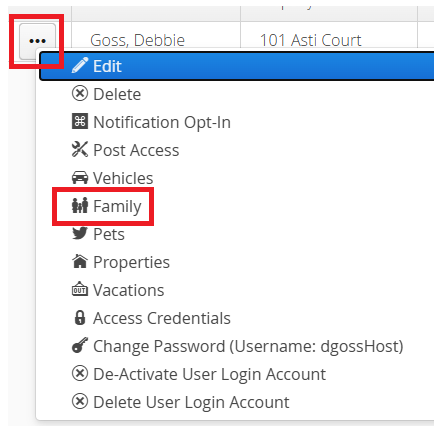Choose Notification Opt-In from the menu
The height and width of the screenshot is (426, 434).
pos(162,122)
